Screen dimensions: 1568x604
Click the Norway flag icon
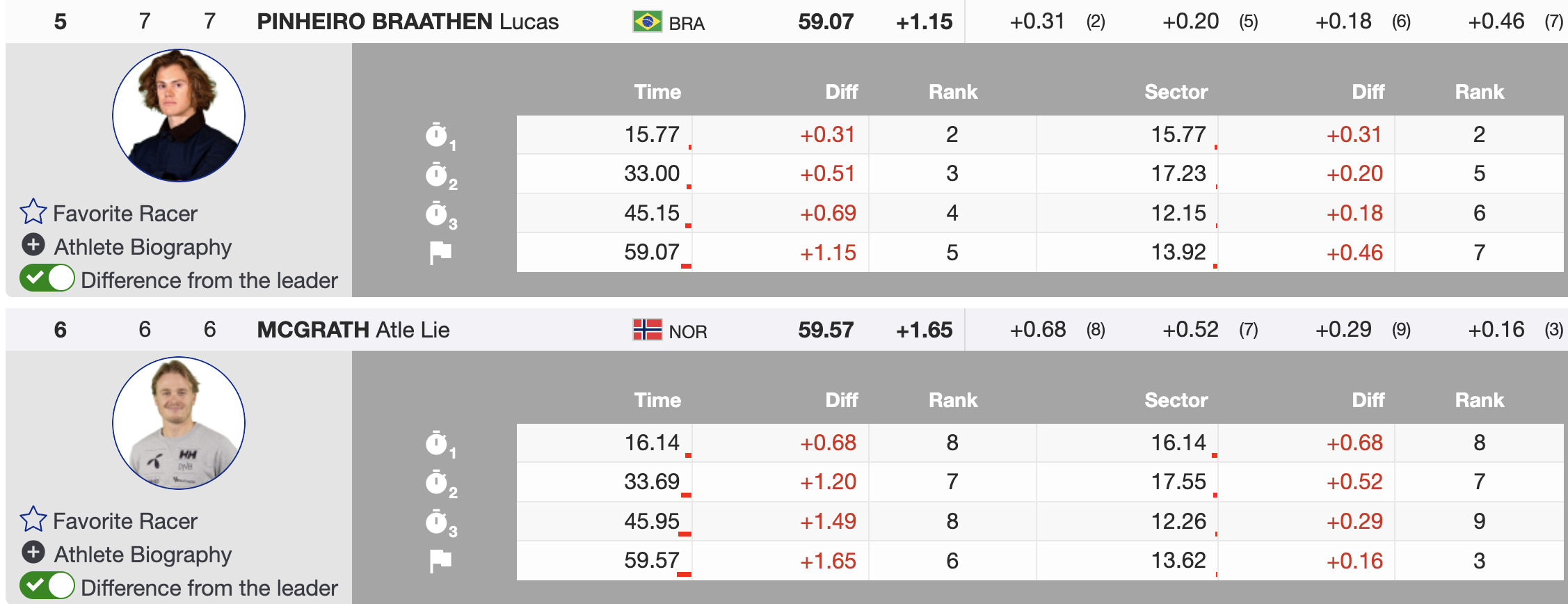pyautogui.click(x=647, y=330)
